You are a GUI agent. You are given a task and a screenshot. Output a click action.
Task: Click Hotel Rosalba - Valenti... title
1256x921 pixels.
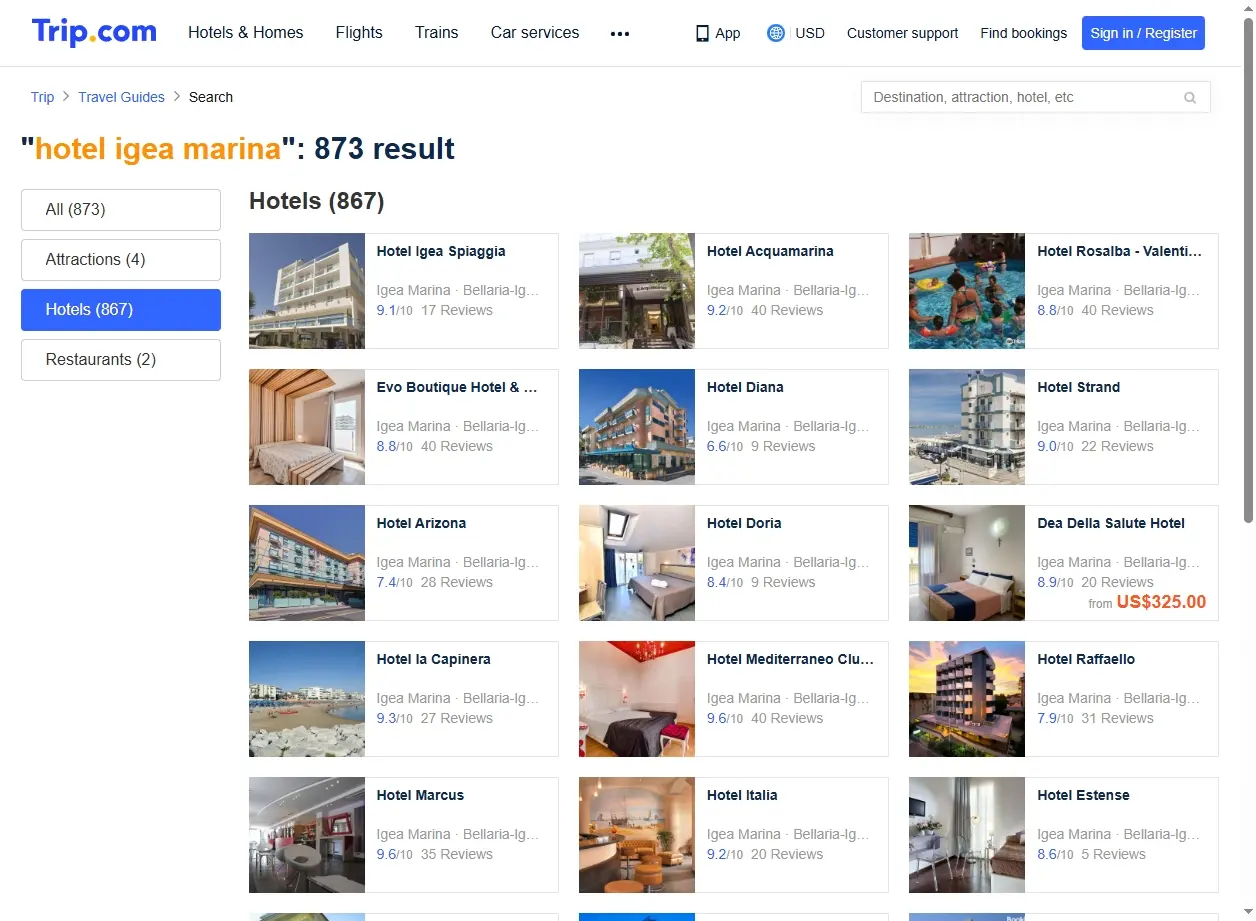tap(1120, 251)
